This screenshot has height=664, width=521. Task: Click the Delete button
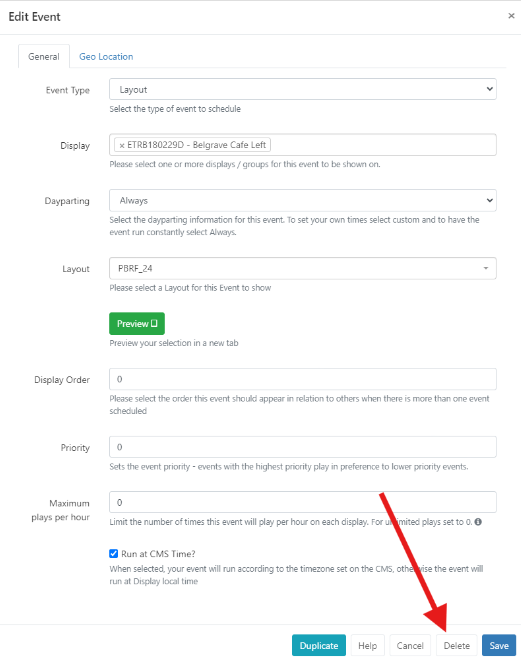(x=457, y=645)
